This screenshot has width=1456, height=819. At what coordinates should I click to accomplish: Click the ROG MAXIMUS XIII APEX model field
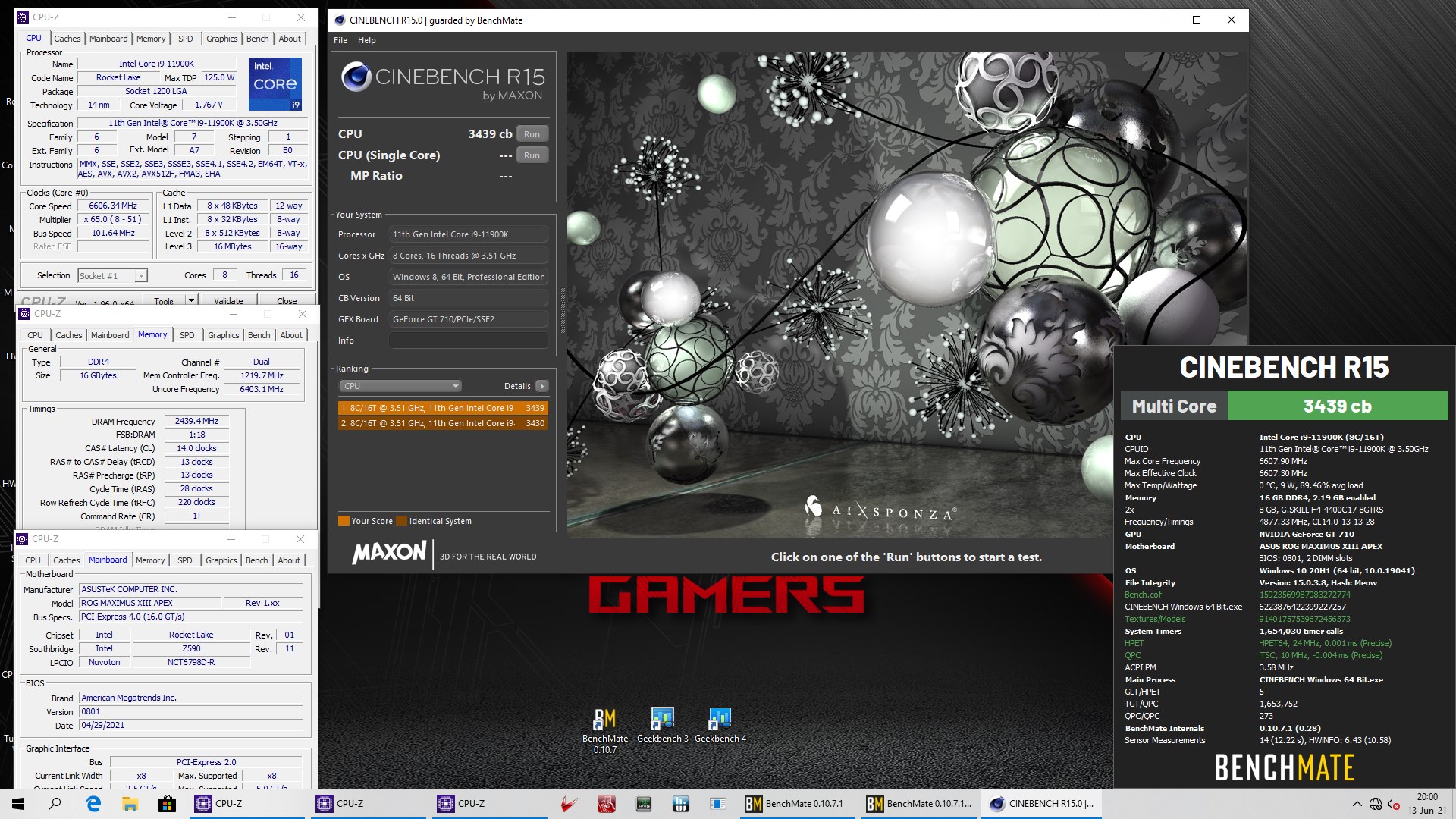pyautogui.click(x=151, y=603)
